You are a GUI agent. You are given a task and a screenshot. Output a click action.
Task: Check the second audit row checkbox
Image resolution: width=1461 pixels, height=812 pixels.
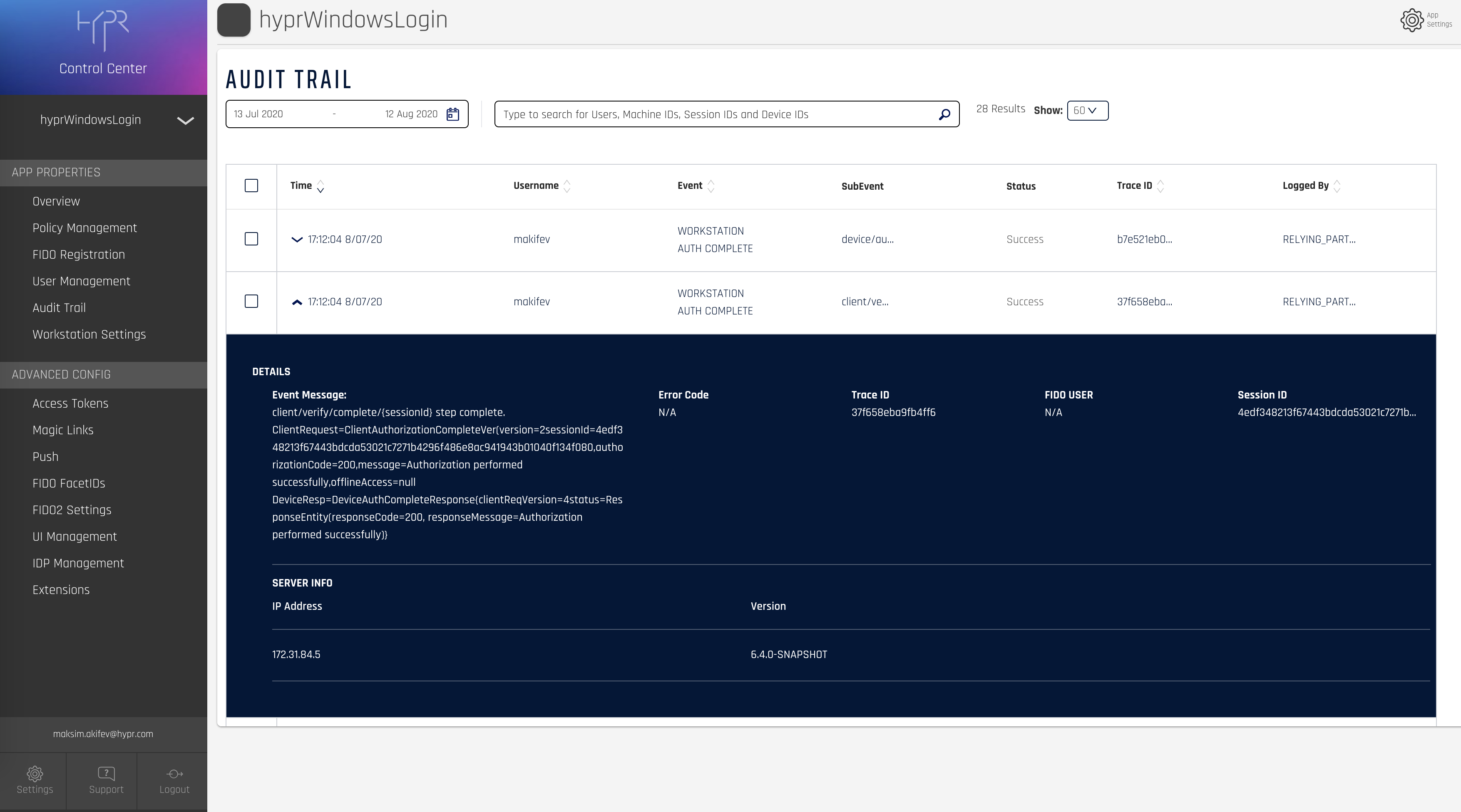pyautogui.click(x=251, y=302)
